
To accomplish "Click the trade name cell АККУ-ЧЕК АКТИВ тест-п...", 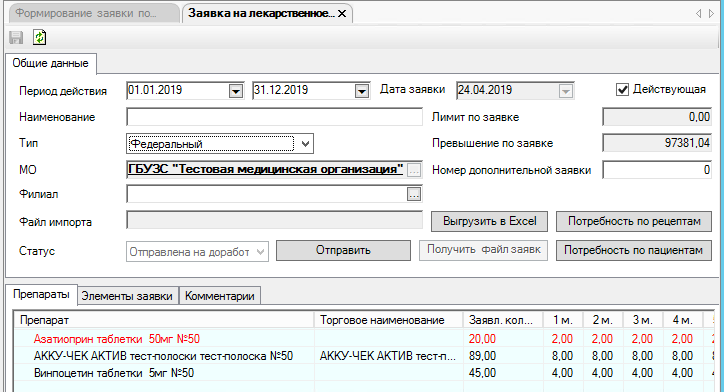I will click(x=388, y=356).
